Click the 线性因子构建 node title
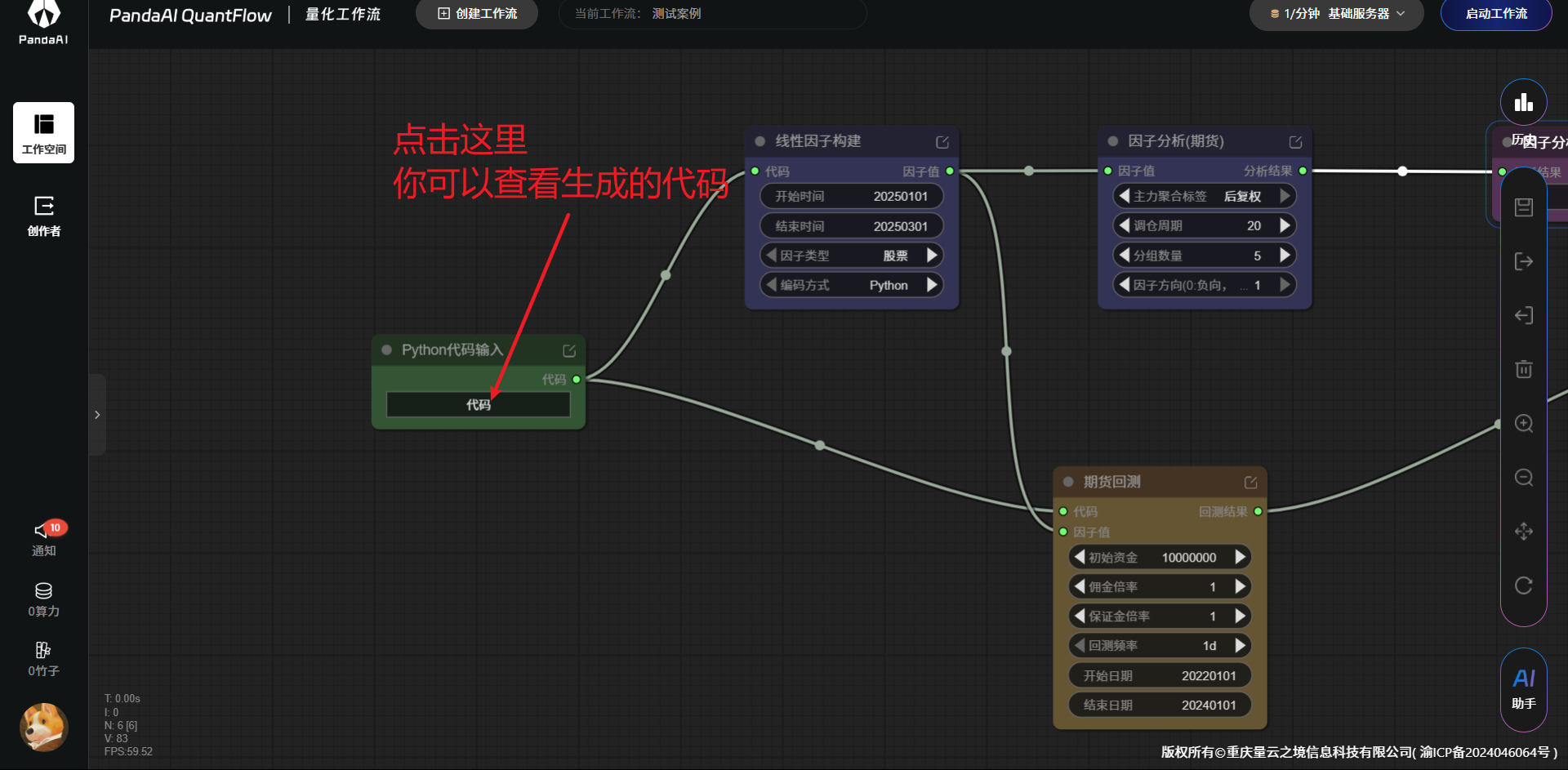 pos(818,141)
